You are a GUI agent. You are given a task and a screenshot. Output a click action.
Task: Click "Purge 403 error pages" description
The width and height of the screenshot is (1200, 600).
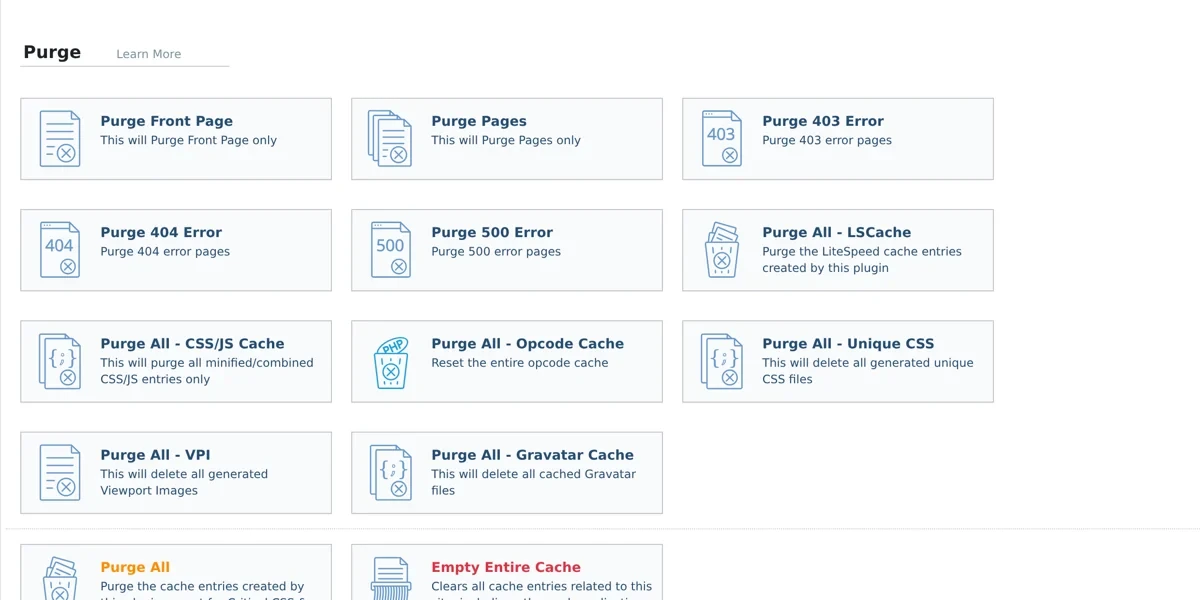tap(827, 140)
